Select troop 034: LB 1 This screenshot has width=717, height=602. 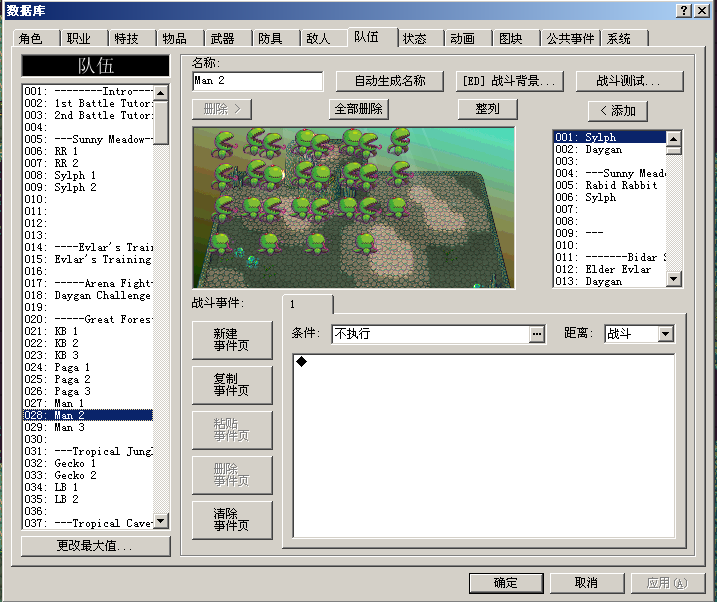88,487
